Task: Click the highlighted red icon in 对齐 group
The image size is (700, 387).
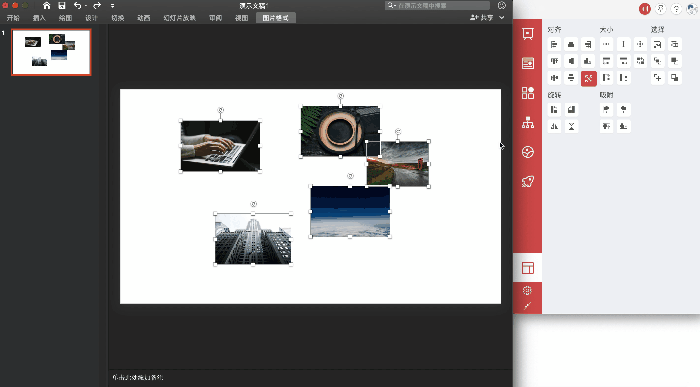Action: click(x=589, y=78)
